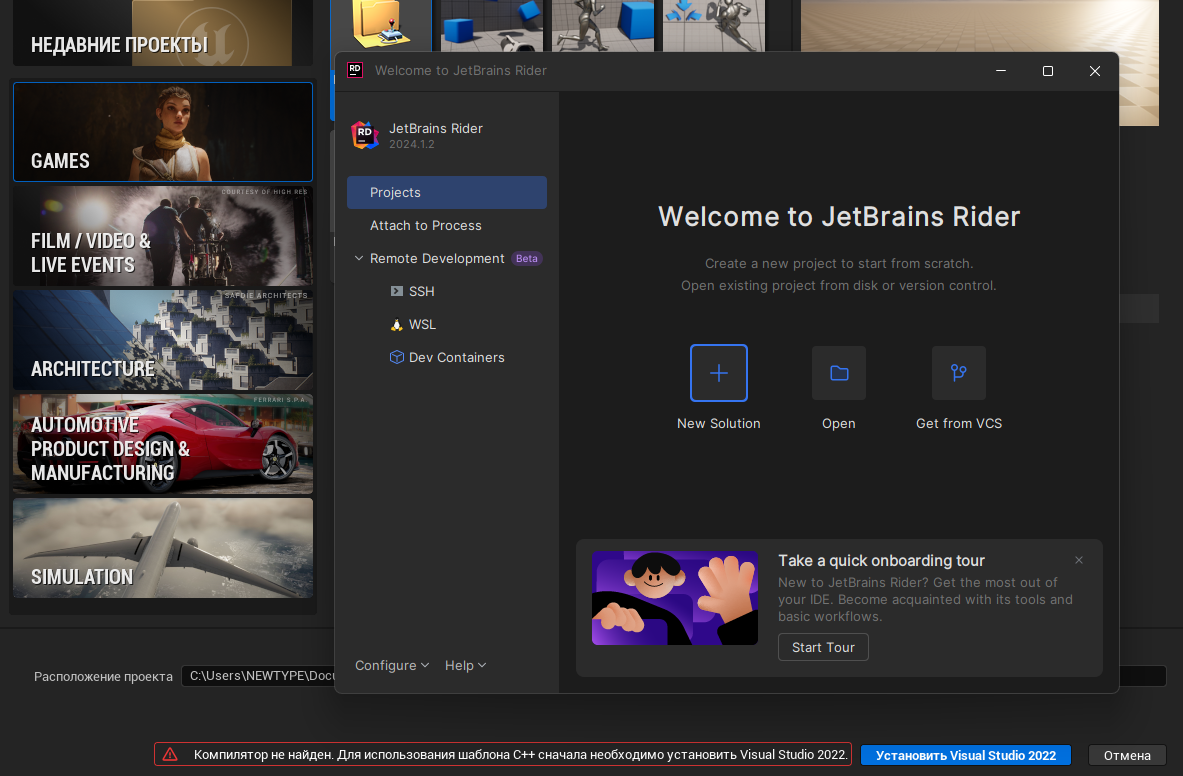Click the project location path field
Viewport: 1183px width, 776px height.
(x=257, y=676)
